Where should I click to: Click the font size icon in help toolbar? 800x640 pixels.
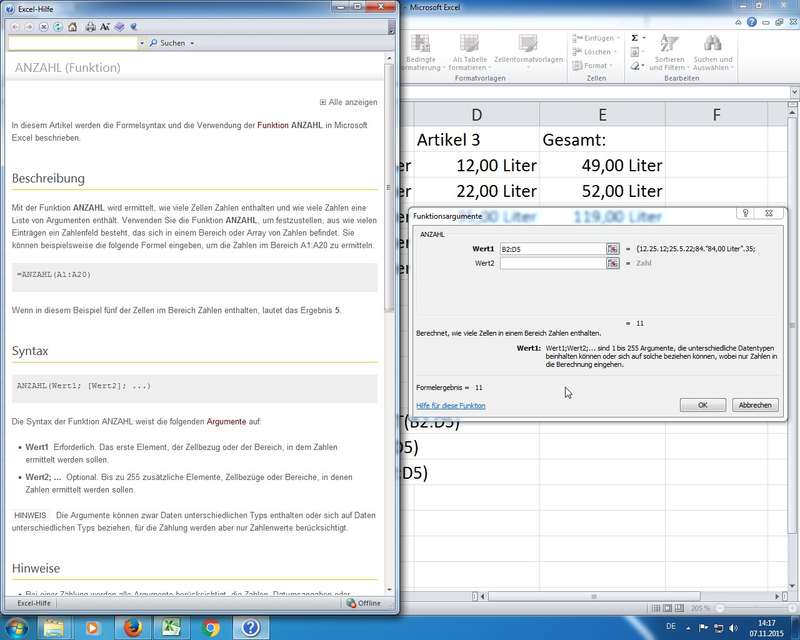tap(105, 27)
